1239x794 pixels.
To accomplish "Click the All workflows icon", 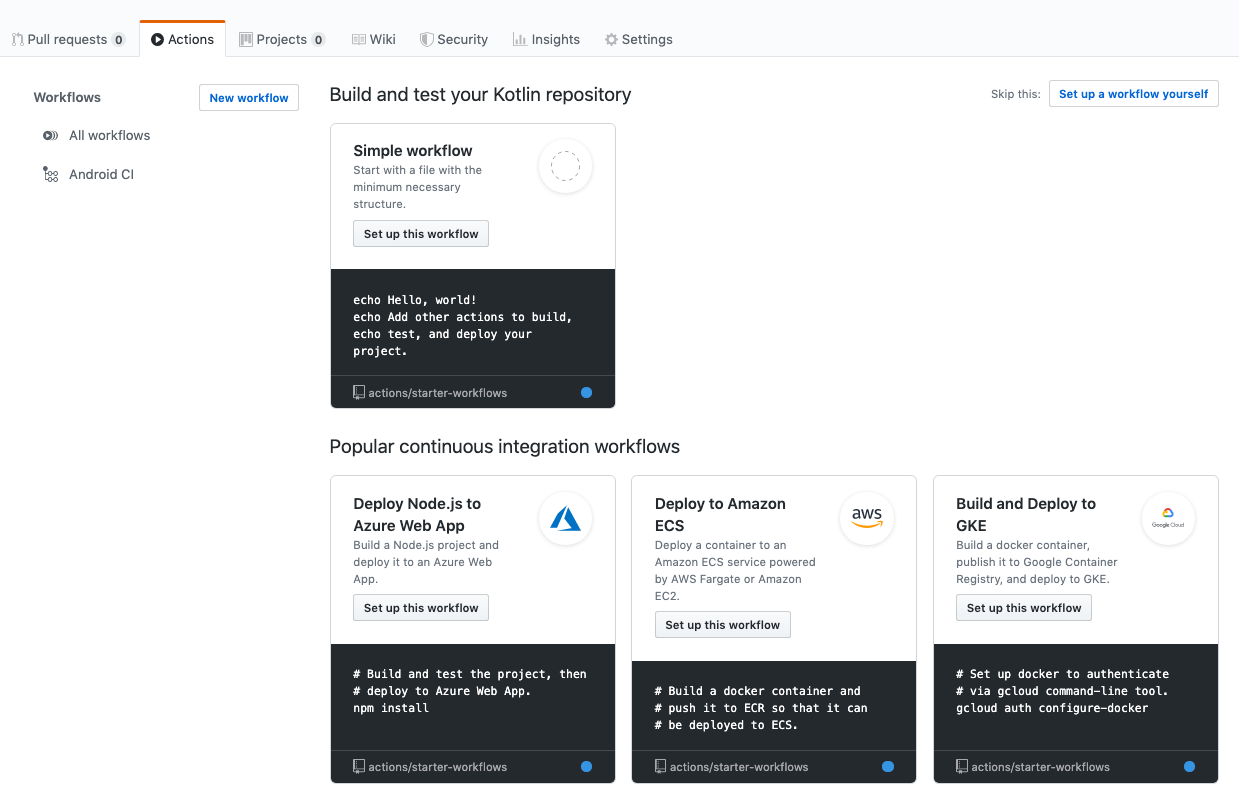I will pyautogui.click(x=50, y=135).
